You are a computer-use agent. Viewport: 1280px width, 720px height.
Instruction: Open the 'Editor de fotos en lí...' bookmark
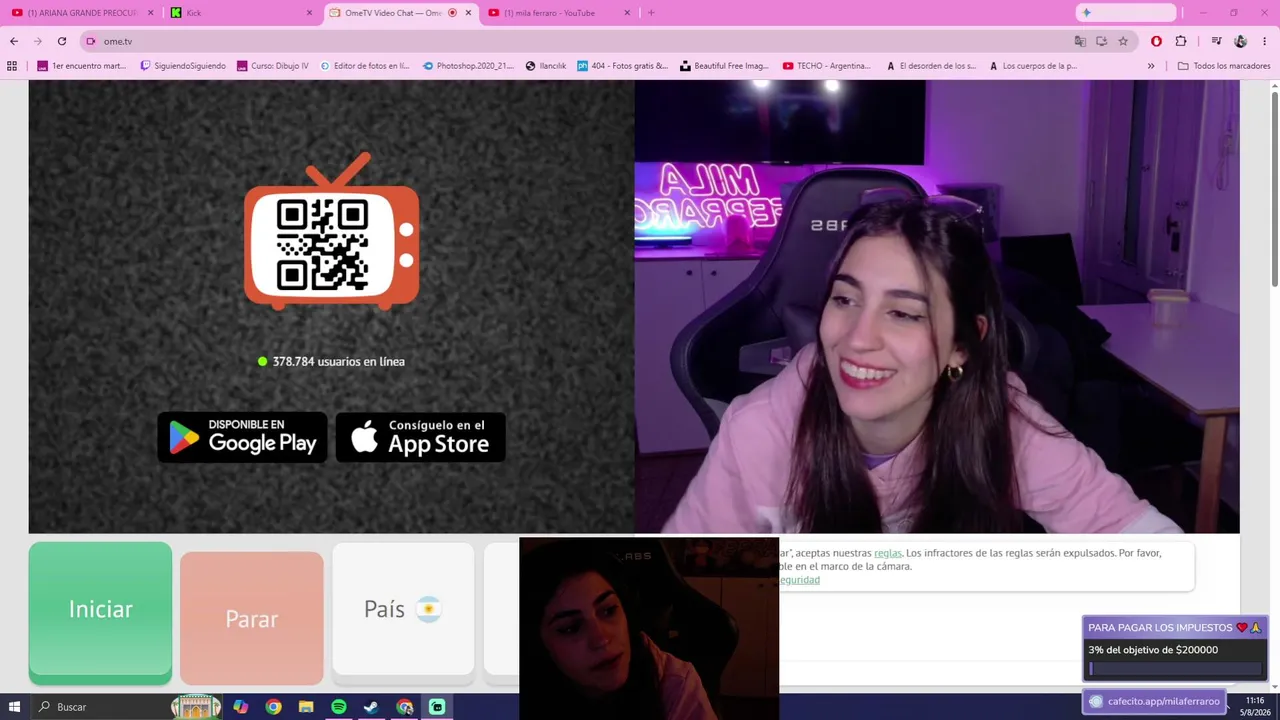[x=365, y=66]
